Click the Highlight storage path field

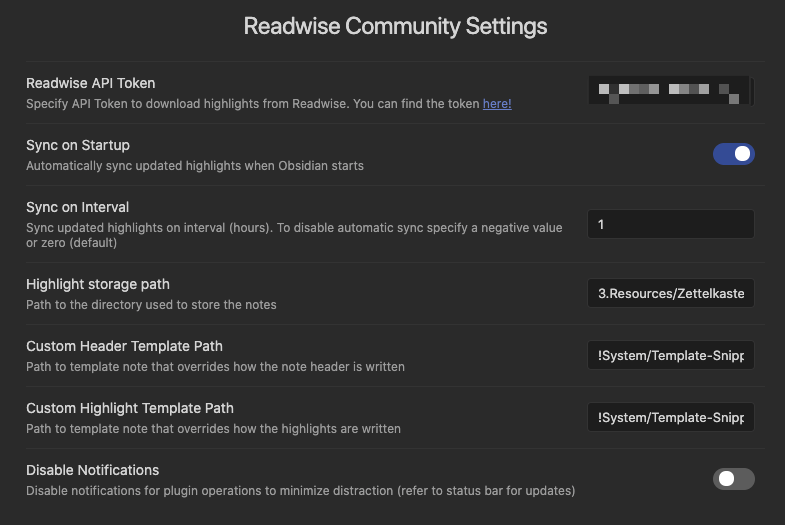tap(671, 293)
